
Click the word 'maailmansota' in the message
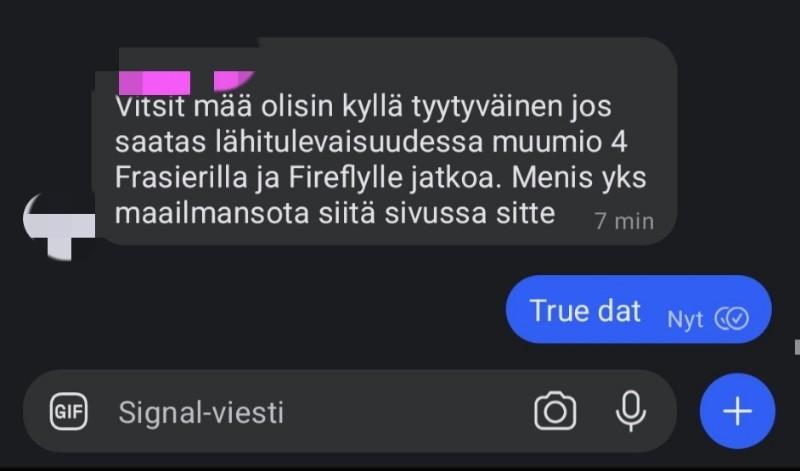point(212,213)
